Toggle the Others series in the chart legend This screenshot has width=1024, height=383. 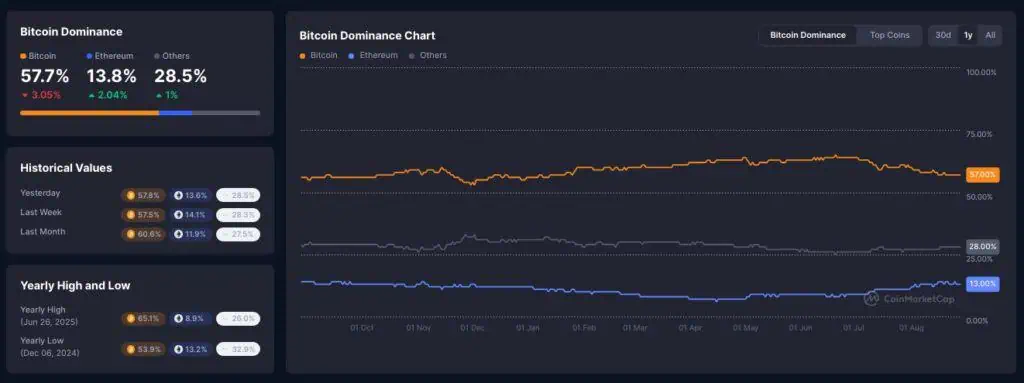pyautogui.click(x=428, y=56)
